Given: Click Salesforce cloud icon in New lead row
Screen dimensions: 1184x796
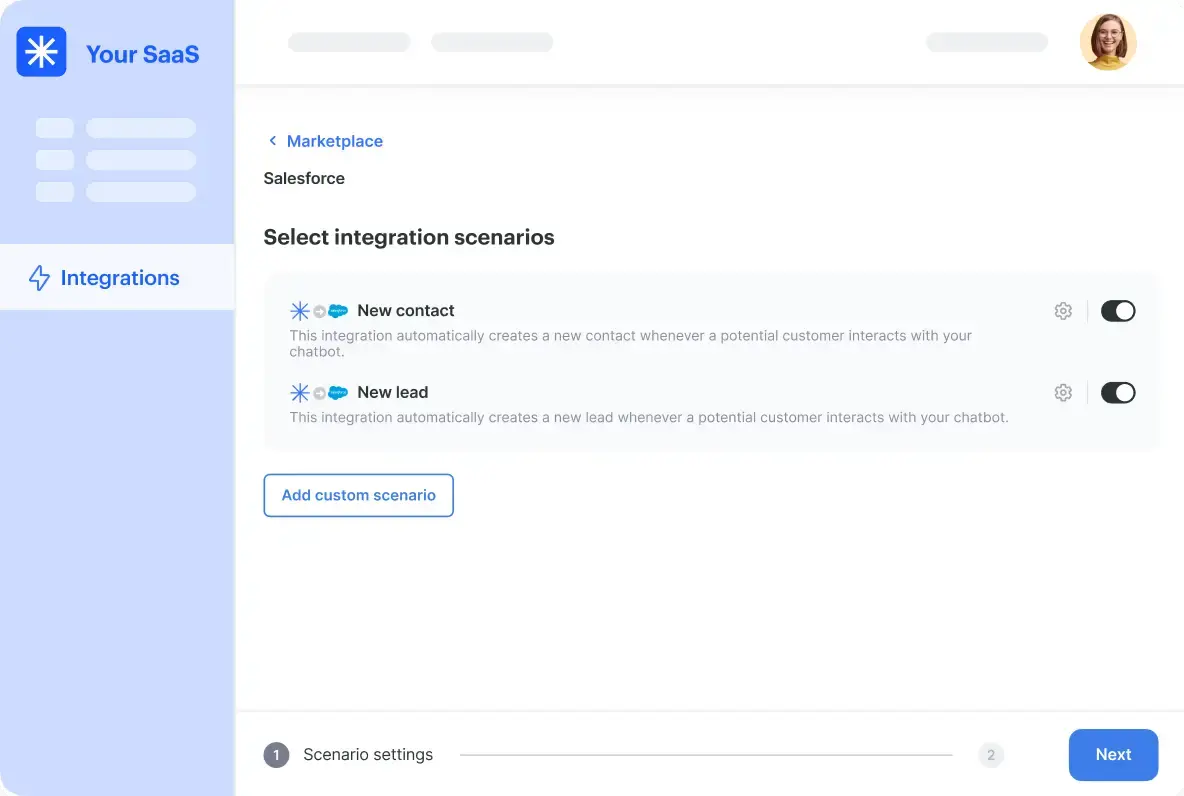Looking at the screenshot, I should pos(338,393).
